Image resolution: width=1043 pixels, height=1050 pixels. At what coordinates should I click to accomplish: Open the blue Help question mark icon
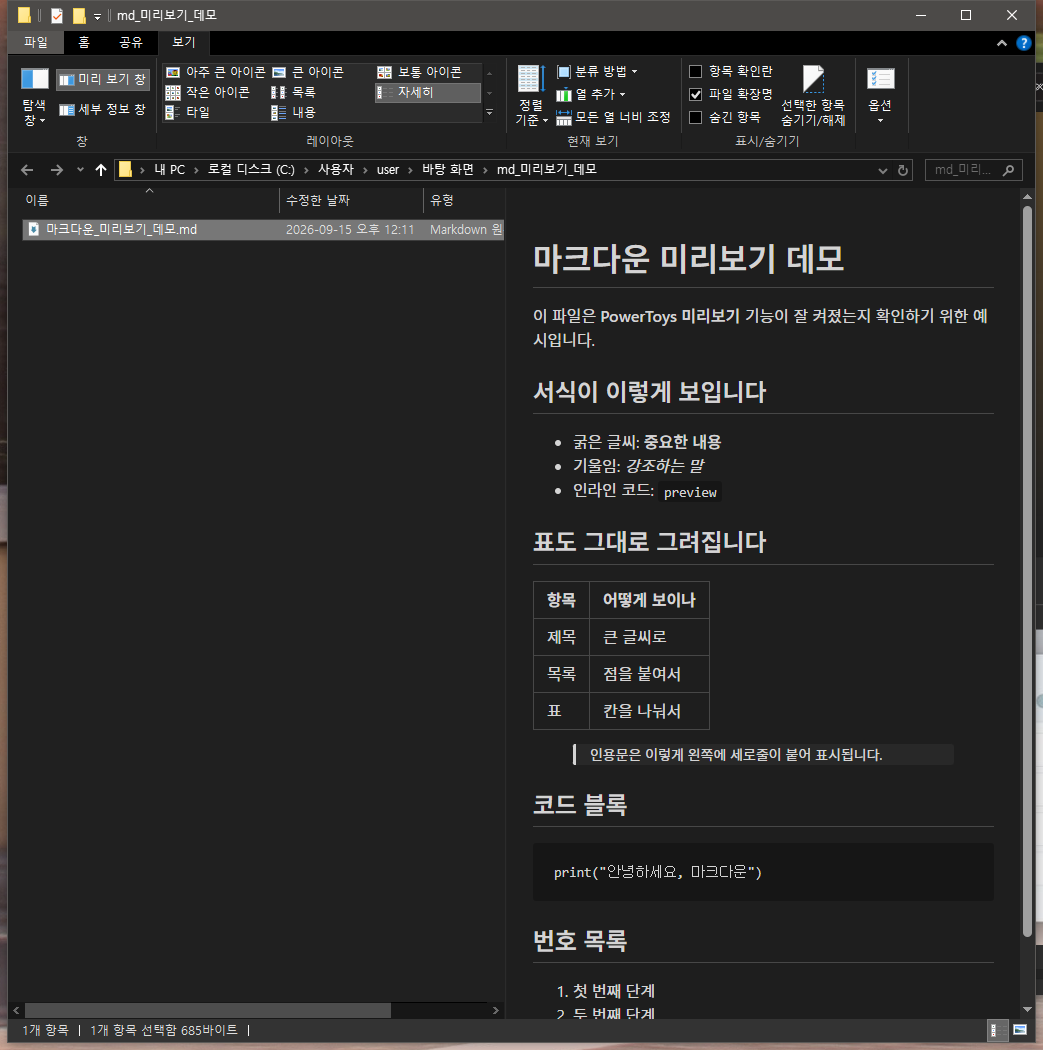1024,43
